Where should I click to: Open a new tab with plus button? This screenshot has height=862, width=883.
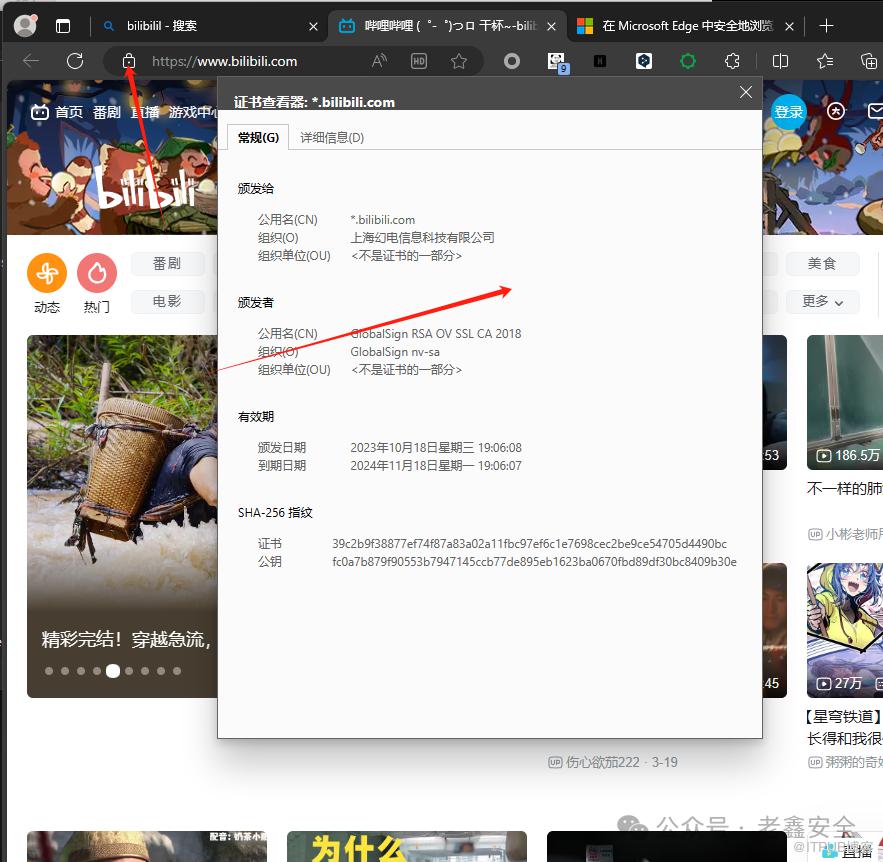[x=826, y=26]
